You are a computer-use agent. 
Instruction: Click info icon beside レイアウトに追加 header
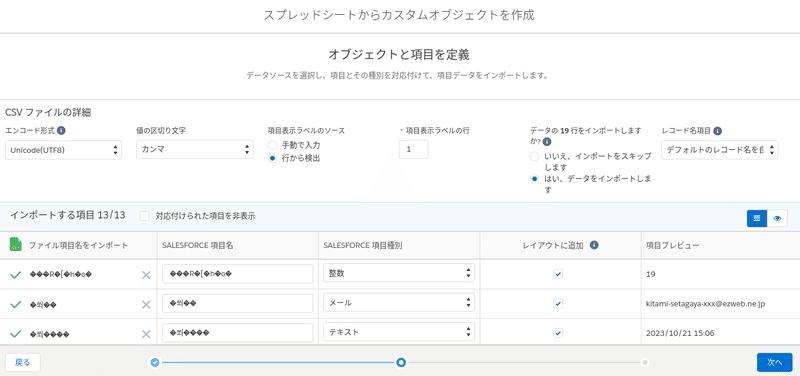(x=594, y=245)
